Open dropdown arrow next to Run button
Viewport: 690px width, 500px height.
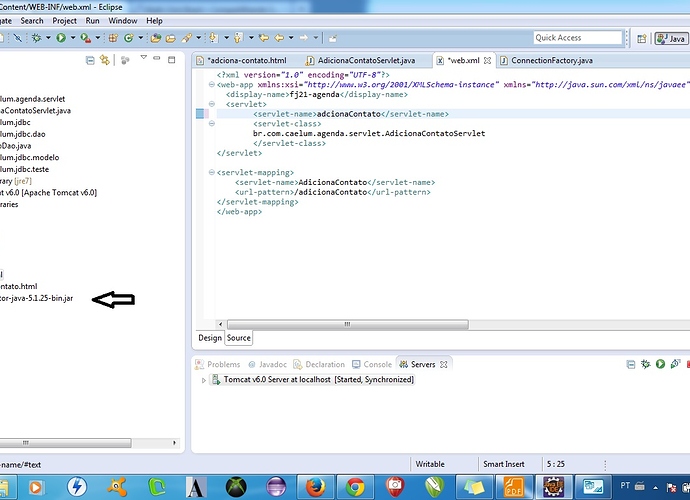coord(71,38)
